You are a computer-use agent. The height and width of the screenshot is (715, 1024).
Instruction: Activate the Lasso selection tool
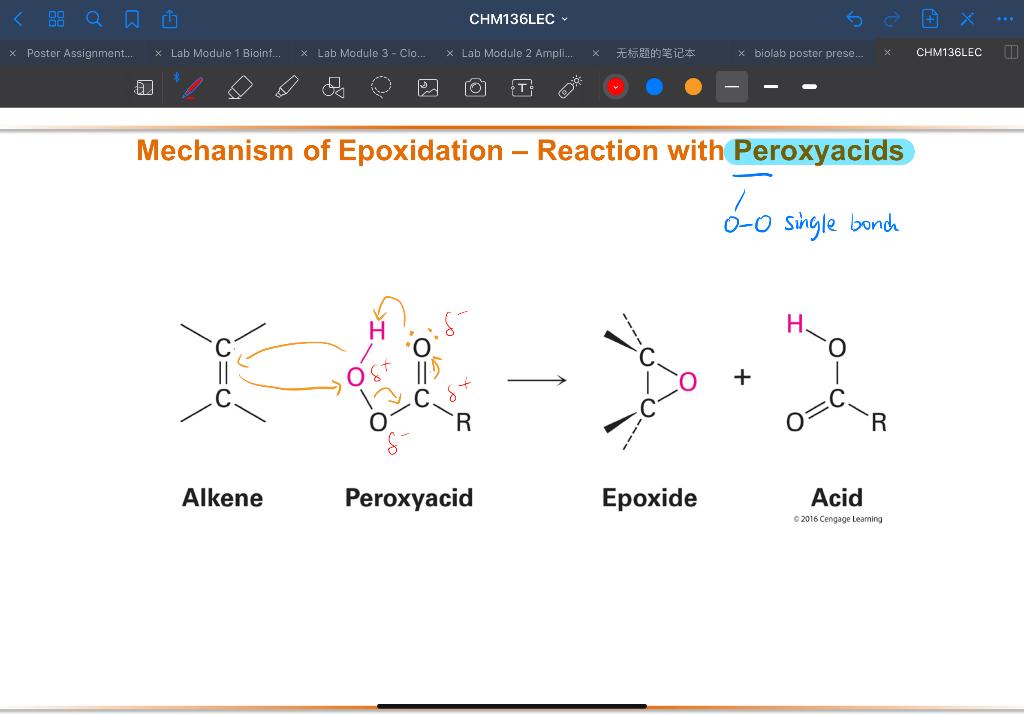click(x=380, y=87)
